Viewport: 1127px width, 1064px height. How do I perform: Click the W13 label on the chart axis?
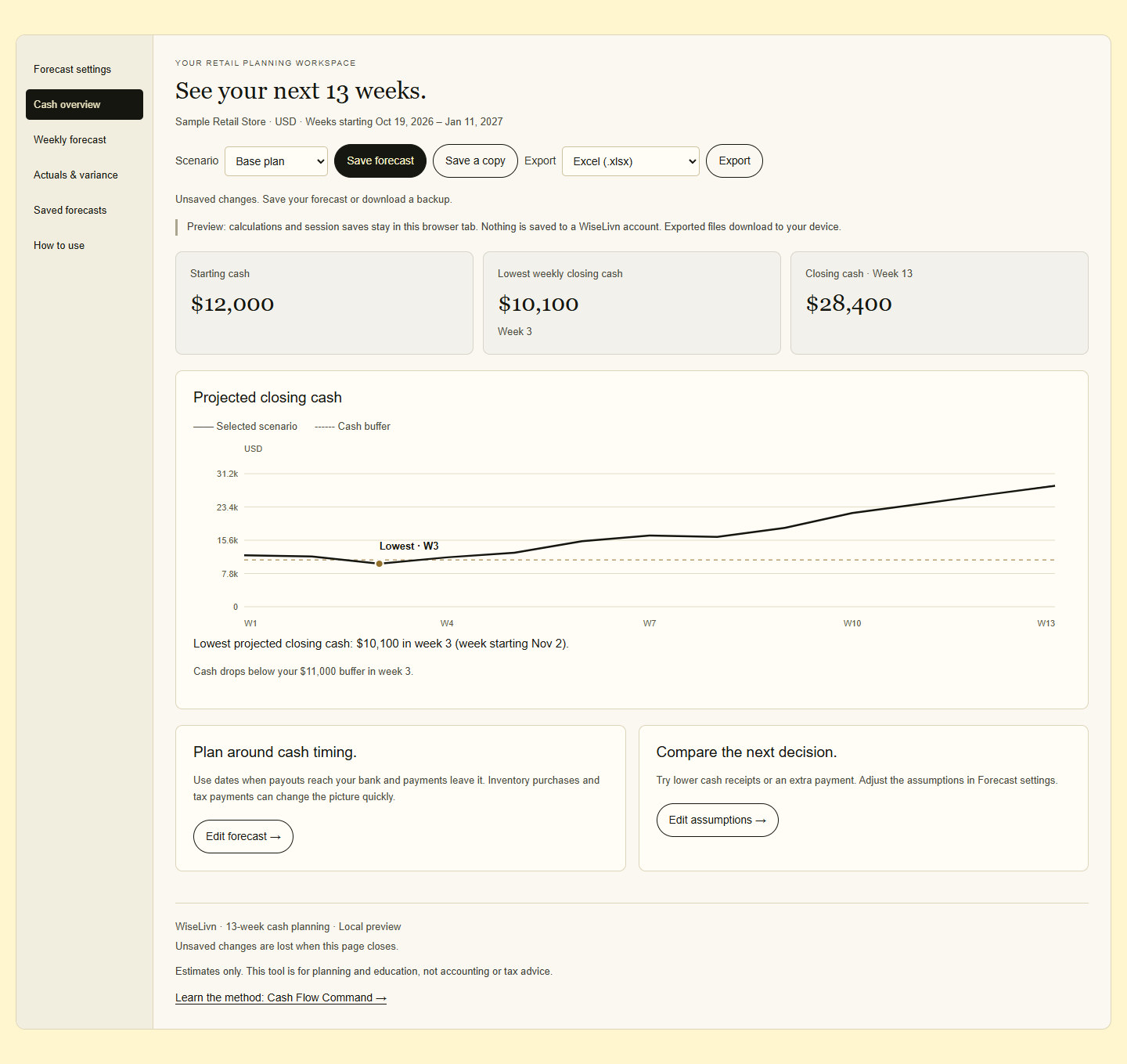click(x=1046, y=624)
